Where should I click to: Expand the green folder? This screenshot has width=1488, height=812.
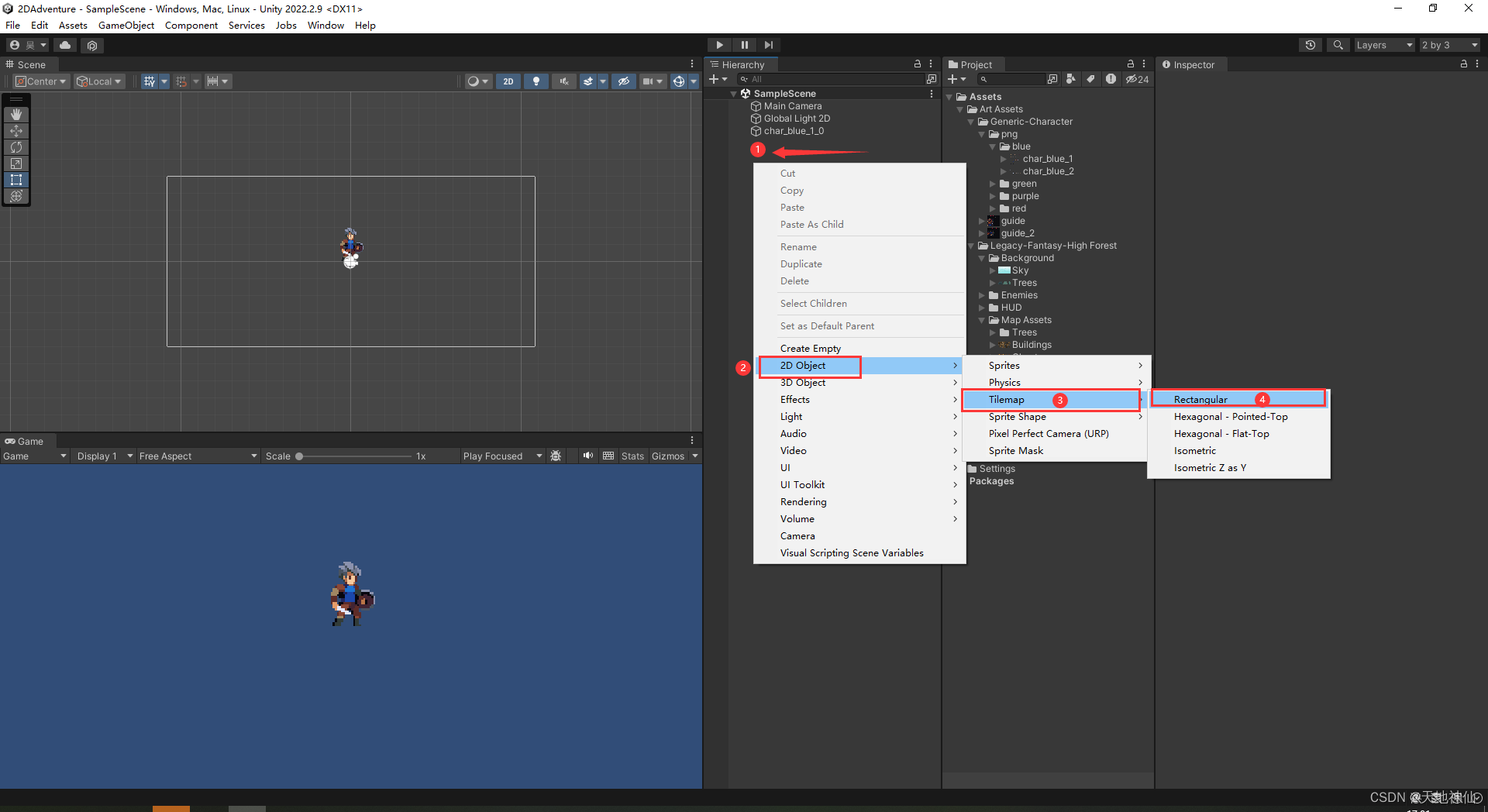993,184
